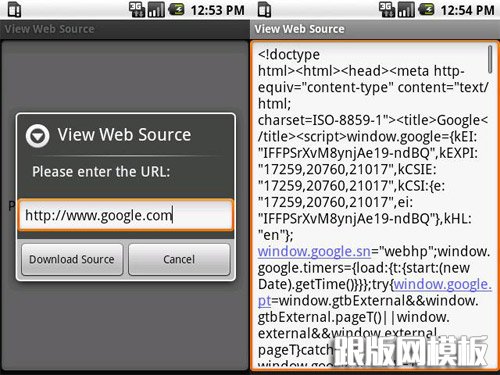Screen dimensions: 500x375
Task: Click the "<!doctype" line in source
Action: point(289,55)
